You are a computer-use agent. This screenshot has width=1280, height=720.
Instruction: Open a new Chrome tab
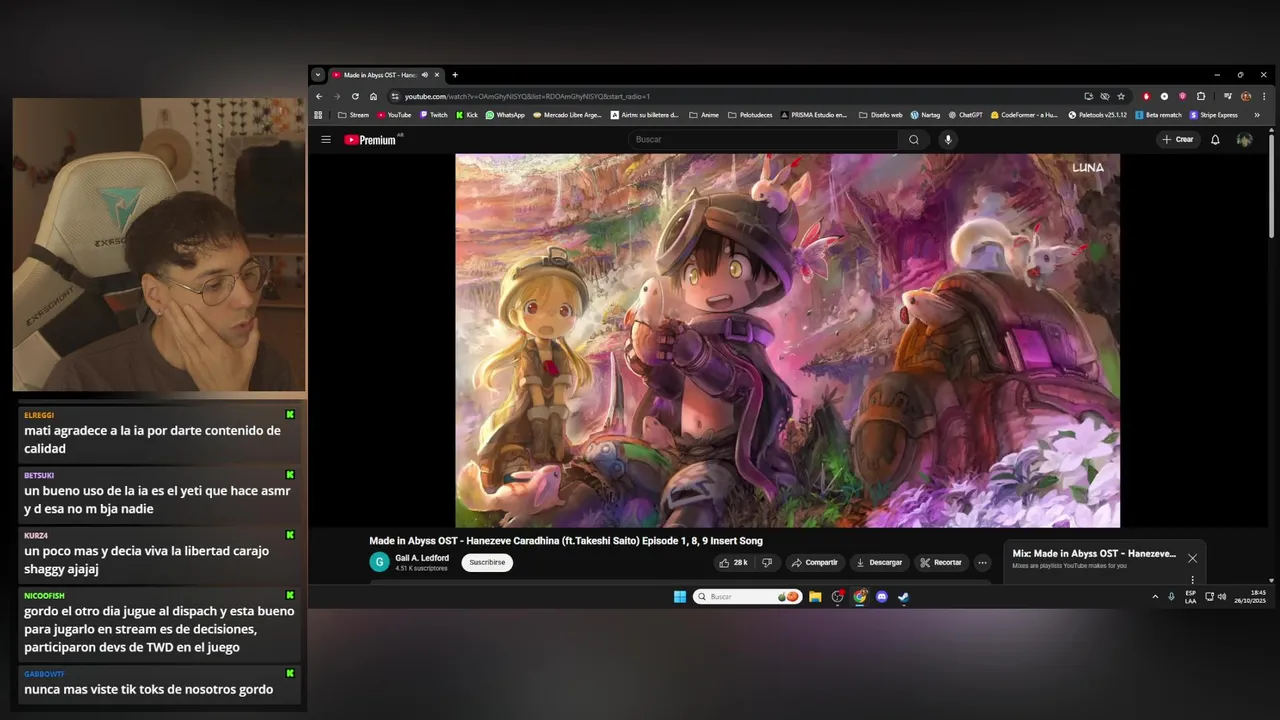[x=455, y=75]
